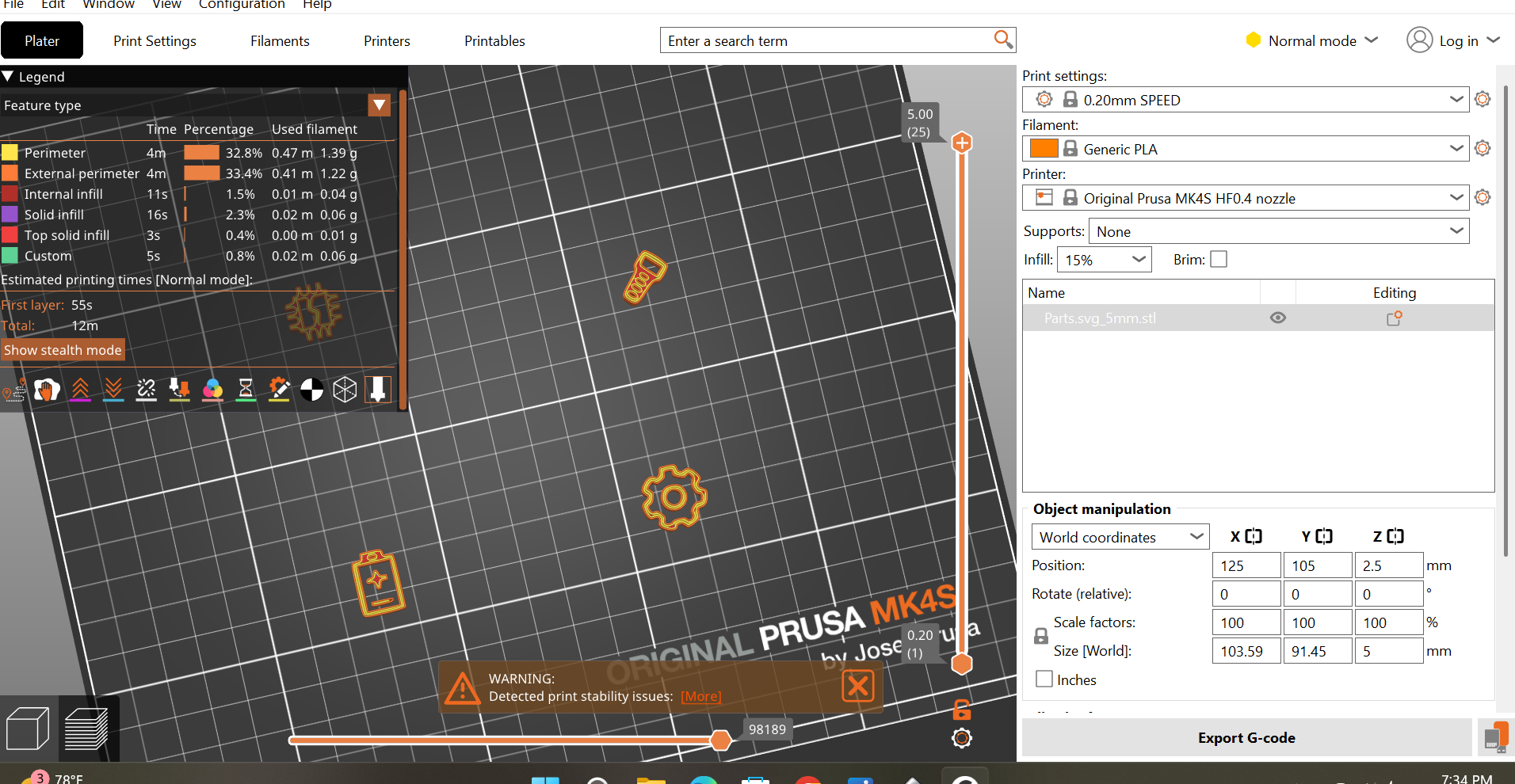Open Normal mode dropdown
Screen dimensions: 1515x784
[x=1312, y=40]
